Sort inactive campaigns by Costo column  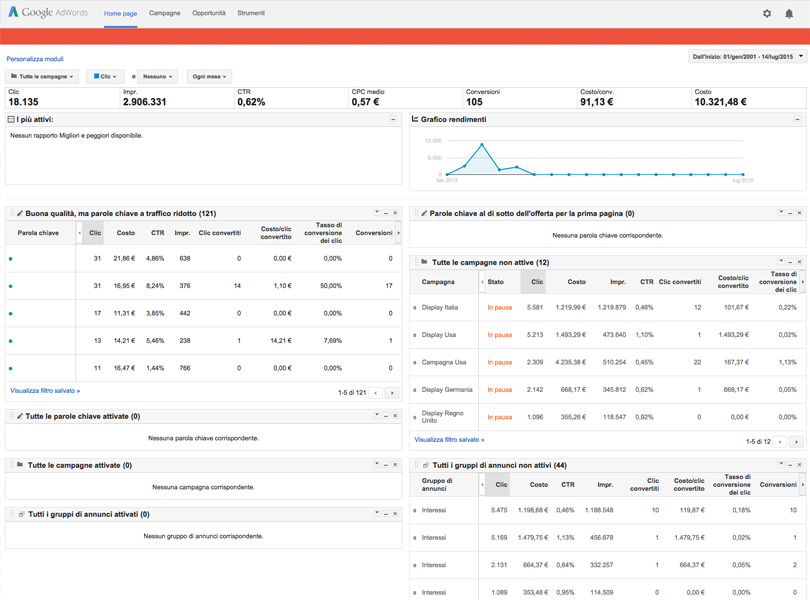pos(576,282)
